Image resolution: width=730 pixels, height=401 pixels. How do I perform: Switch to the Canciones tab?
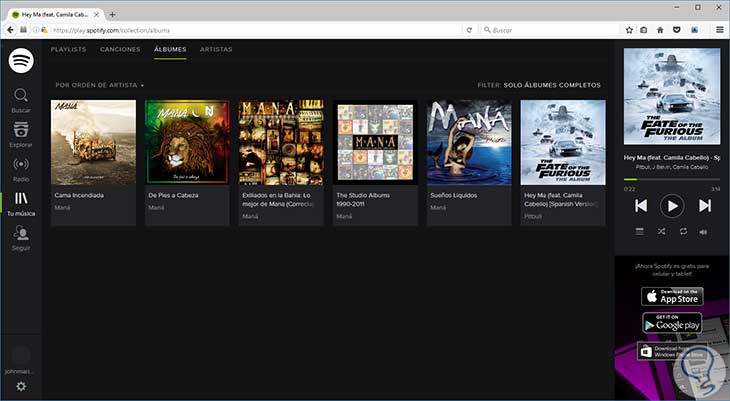(x=120, y=49)
